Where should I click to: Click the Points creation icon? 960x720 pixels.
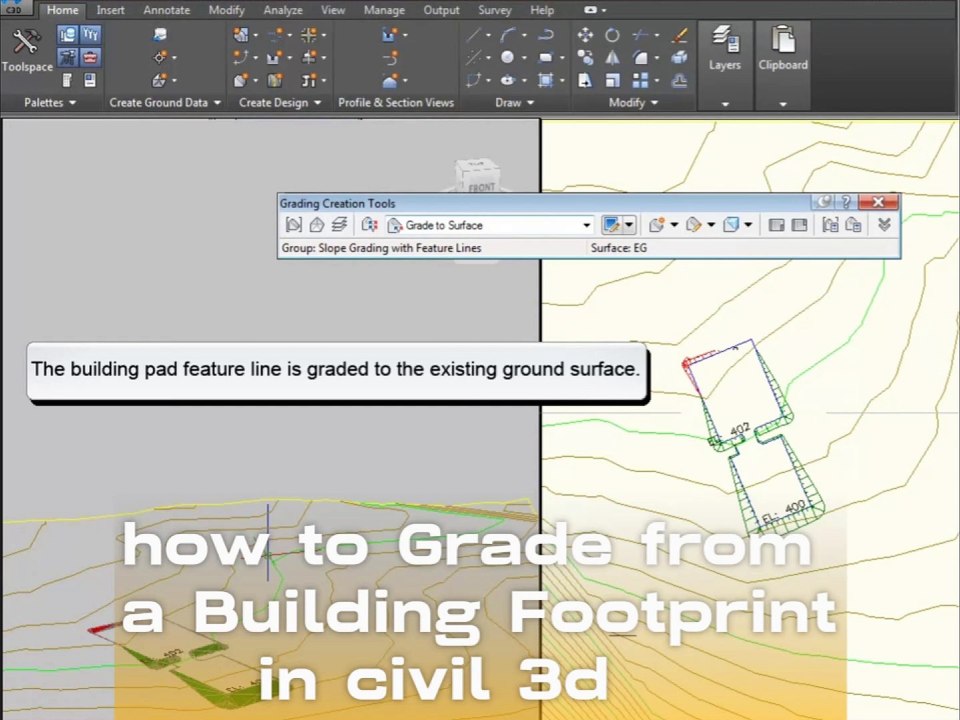point(160,58)
